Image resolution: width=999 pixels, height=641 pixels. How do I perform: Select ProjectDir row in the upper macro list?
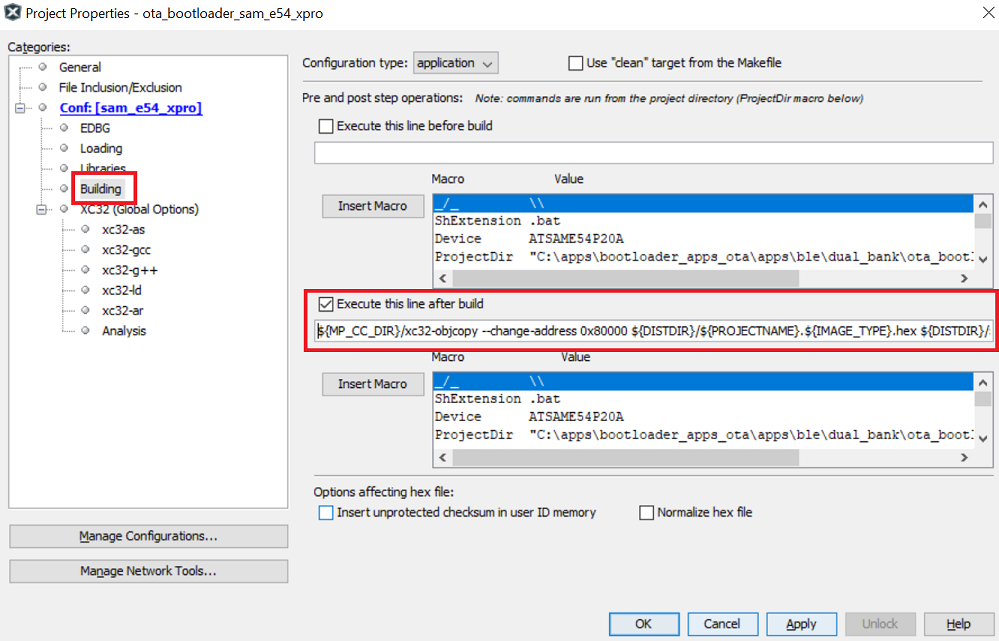click(703, 257)
